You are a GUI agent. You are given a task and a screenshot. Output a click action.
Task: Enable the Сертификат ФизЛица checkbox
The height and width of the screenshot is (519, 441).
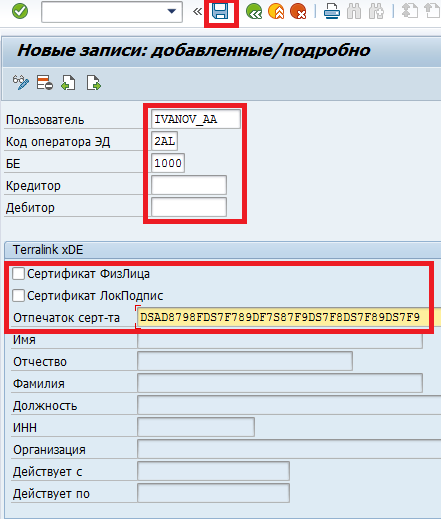click(18, 274)
